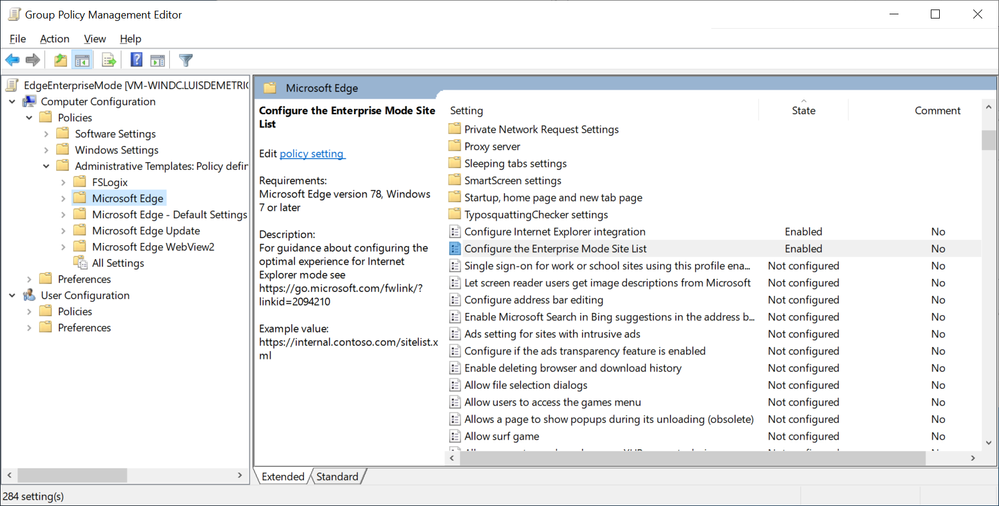This screenshot has height=506, width=999.
Task: Click the TyposquattingChecker settings folder icon
Action: coord(454,215)
